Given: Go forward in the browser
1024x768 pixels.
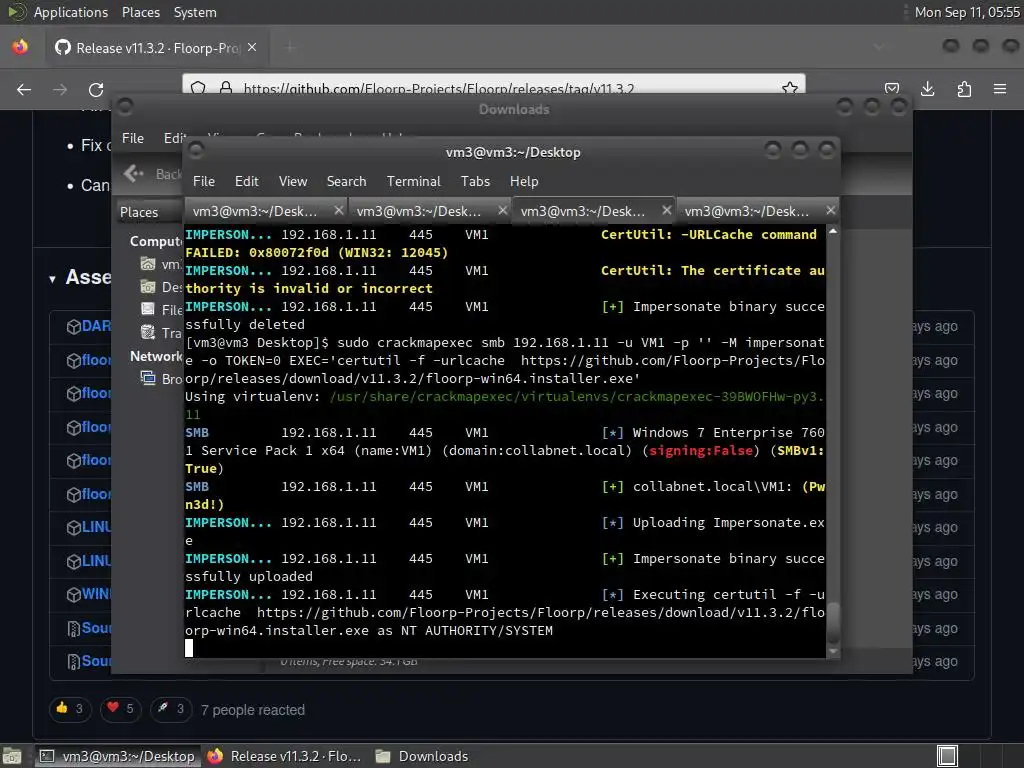Looking at the screenshot, I should (x=60, y=89).
